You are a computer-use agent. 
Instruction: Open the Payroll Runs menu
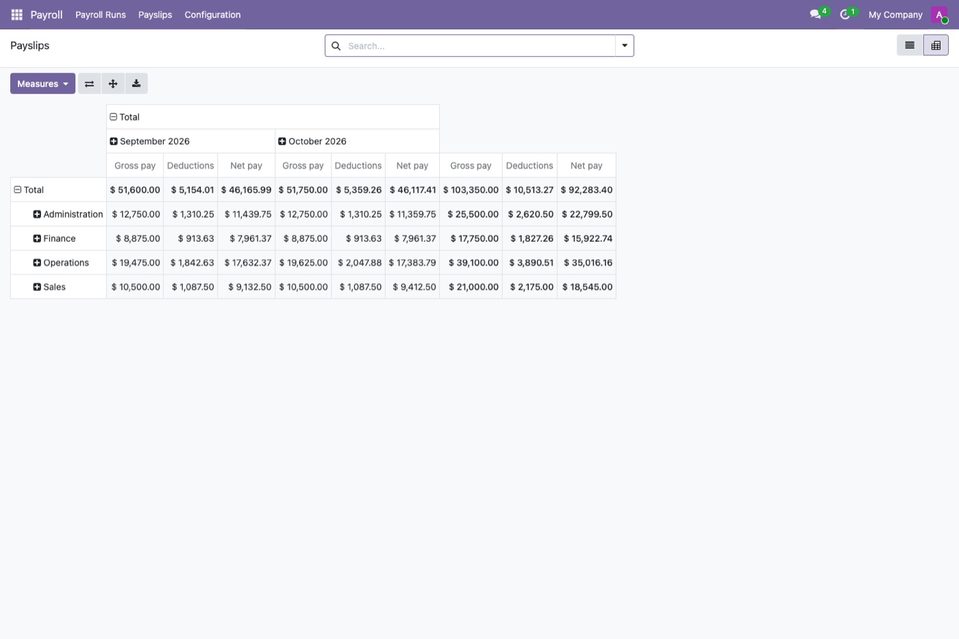tap(100, 15)
